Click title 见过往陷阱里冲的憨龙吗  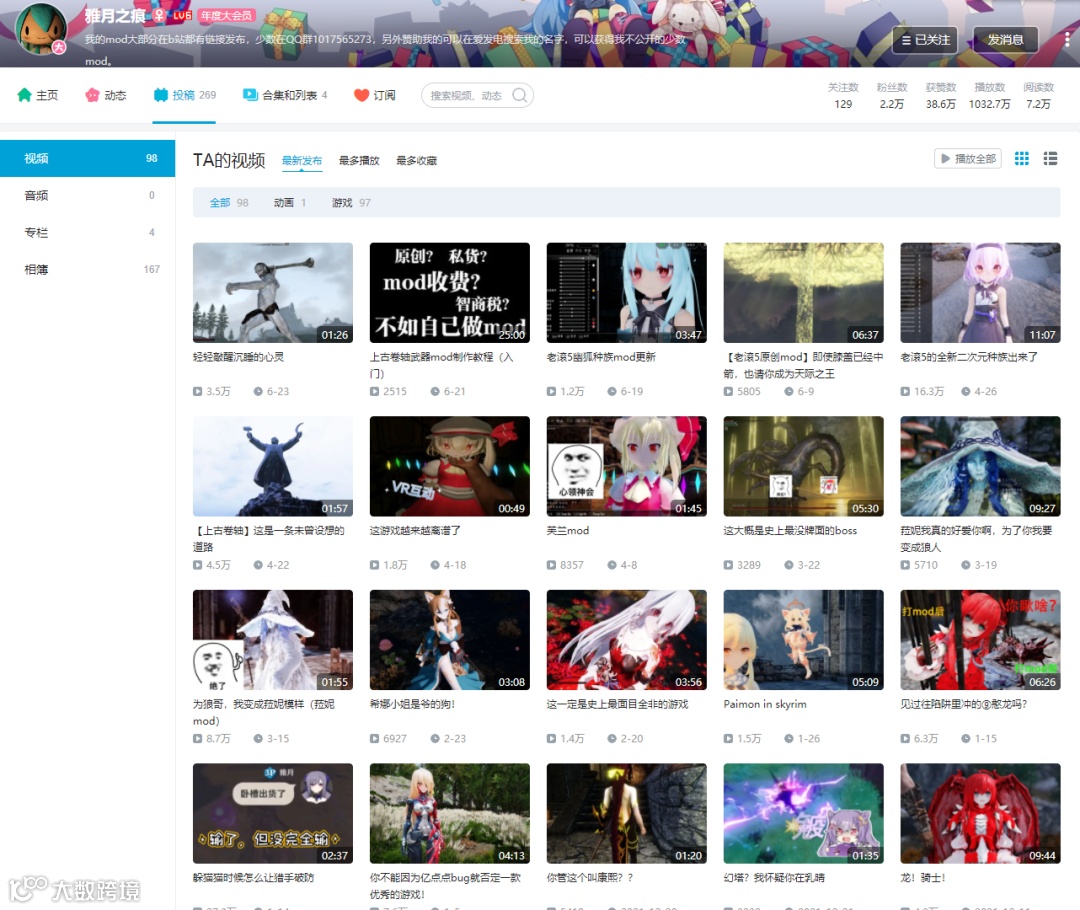coord(964,704)
